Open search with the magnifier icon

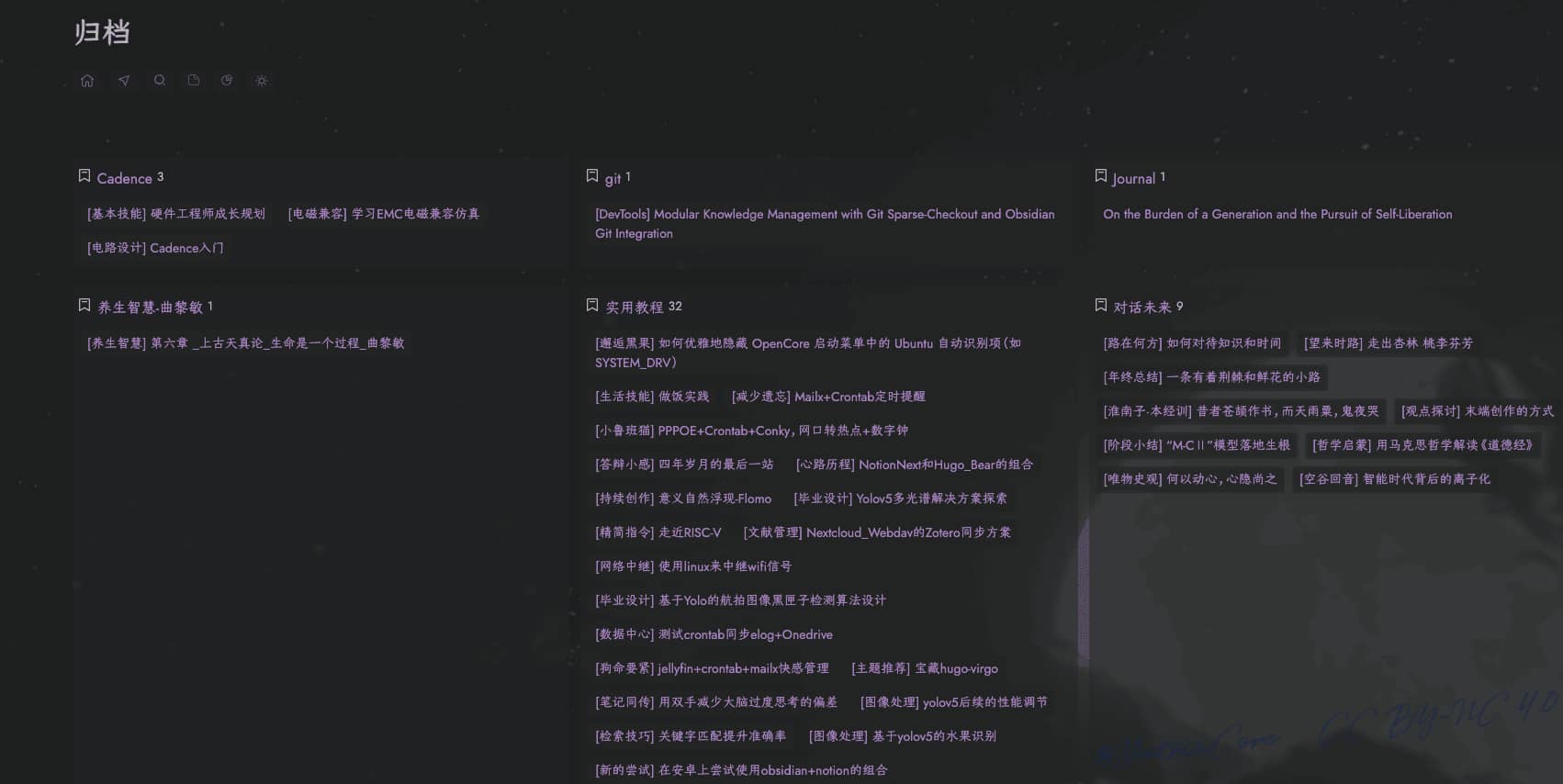tap(160, 81)
